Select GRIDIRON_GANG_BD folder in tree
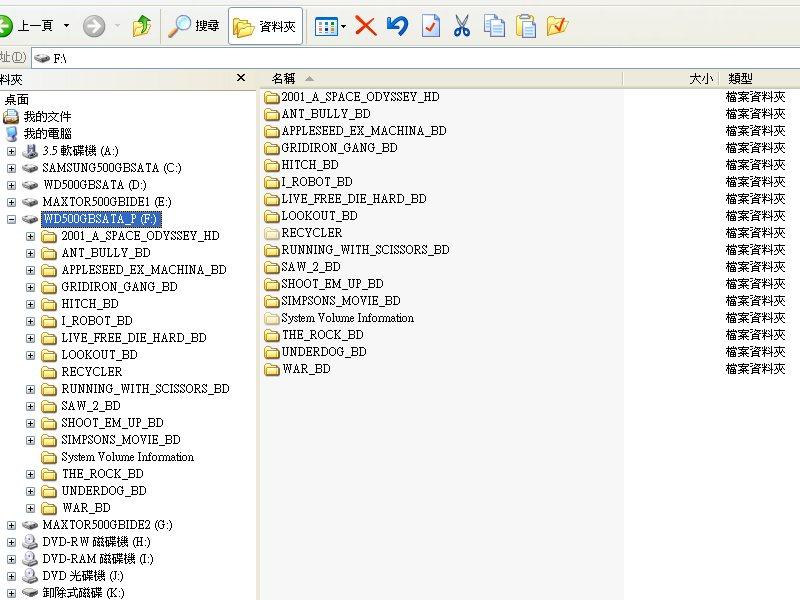This screenshot has height=600, width=800. point(119,287)
